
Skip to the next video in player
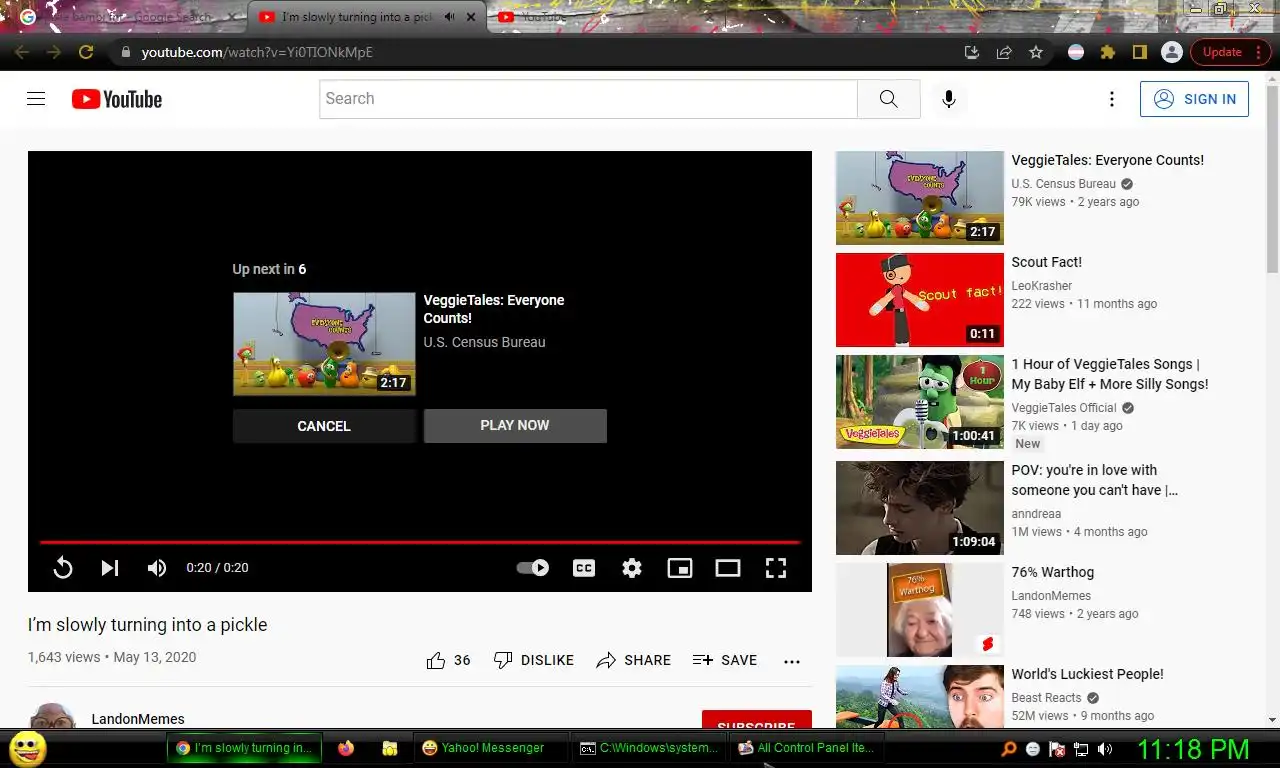[x=110, y=568]
